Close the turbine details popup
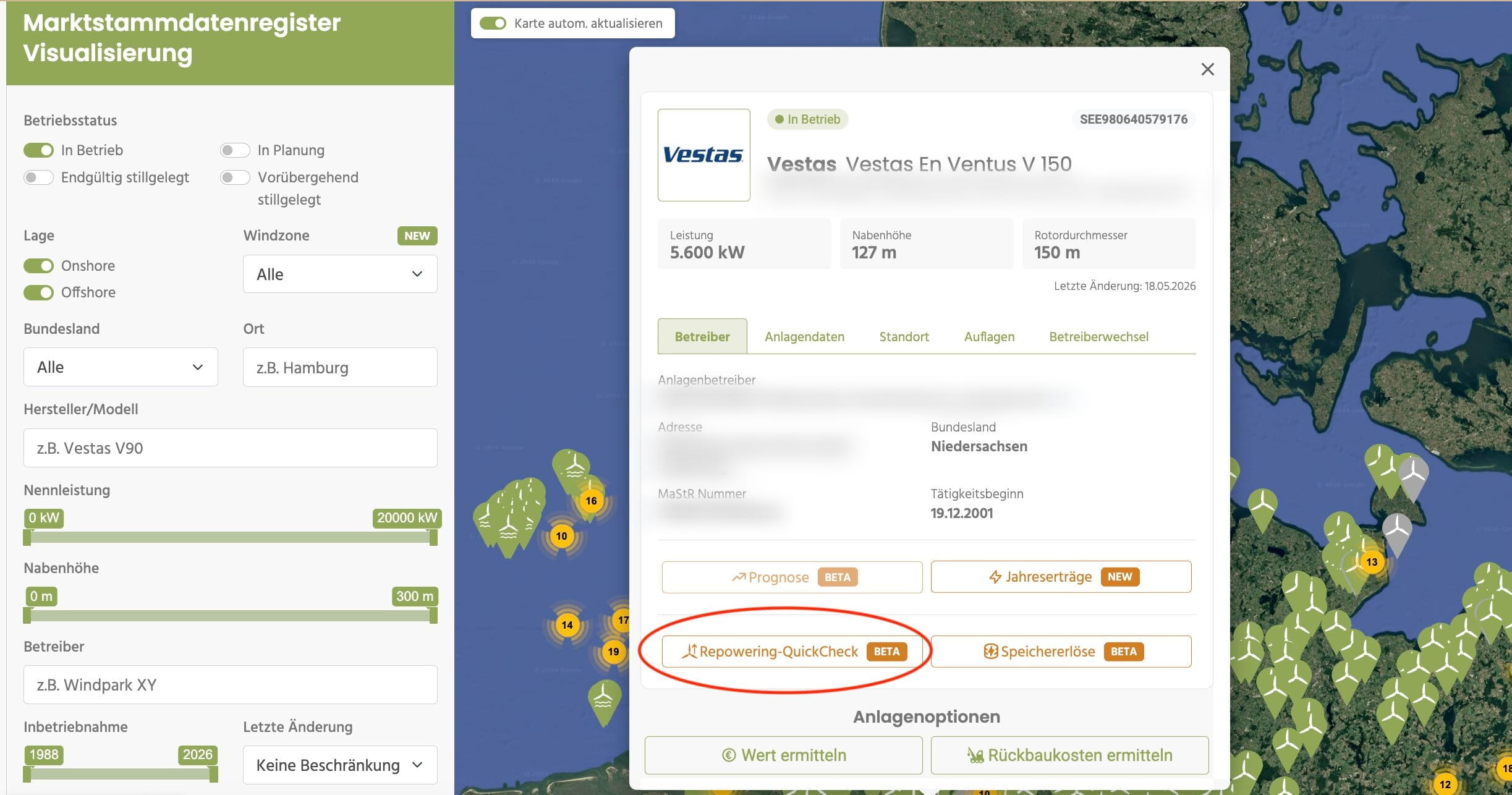 [1207, 69]
